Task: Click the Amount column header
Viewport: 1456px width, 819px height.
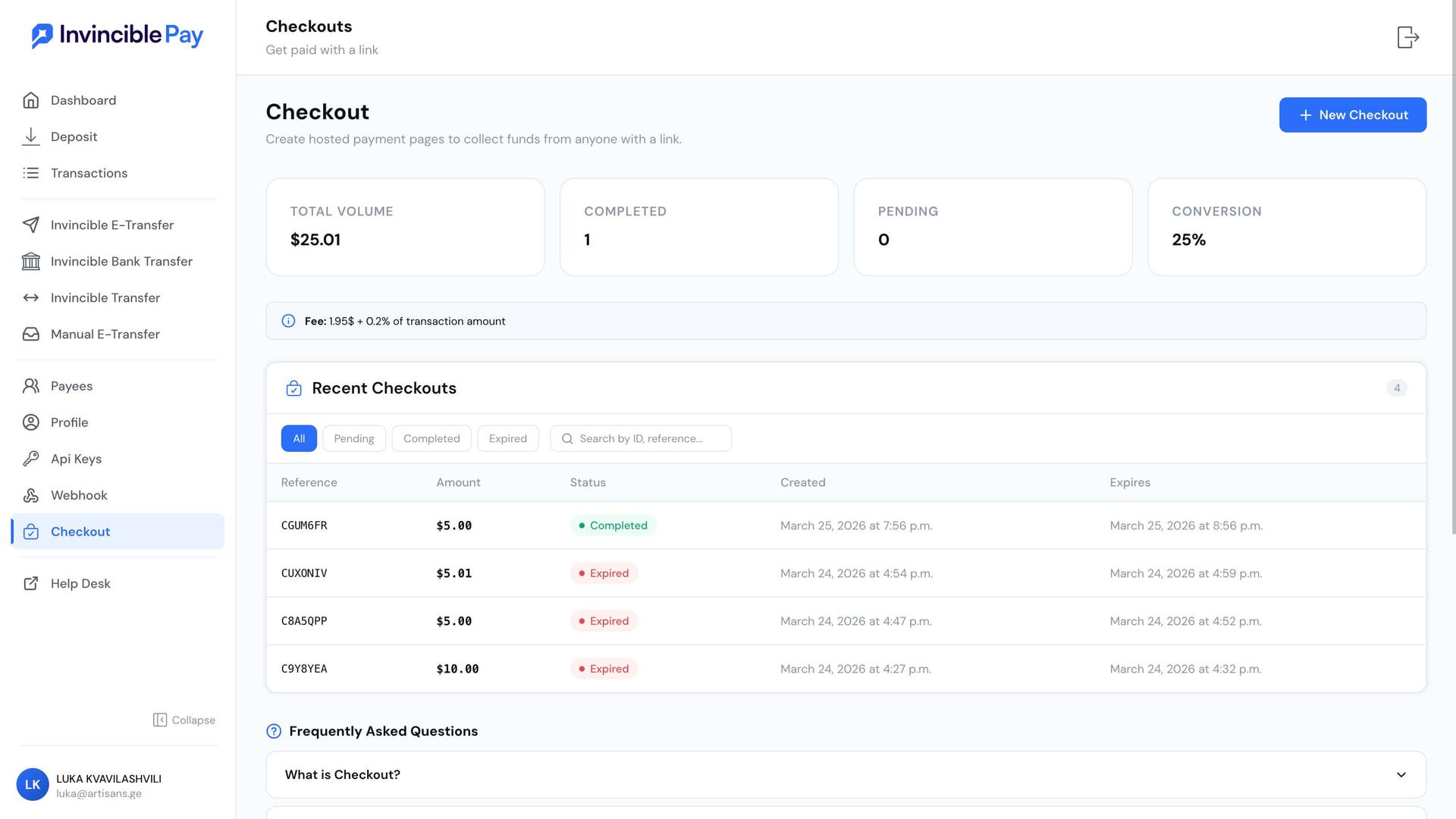Action: tap(458, 482)
